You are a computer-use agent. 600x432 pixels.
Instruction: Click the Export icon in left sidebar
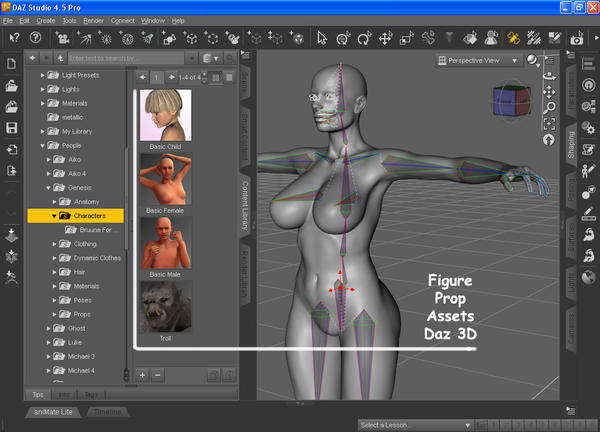click(11, 170)
